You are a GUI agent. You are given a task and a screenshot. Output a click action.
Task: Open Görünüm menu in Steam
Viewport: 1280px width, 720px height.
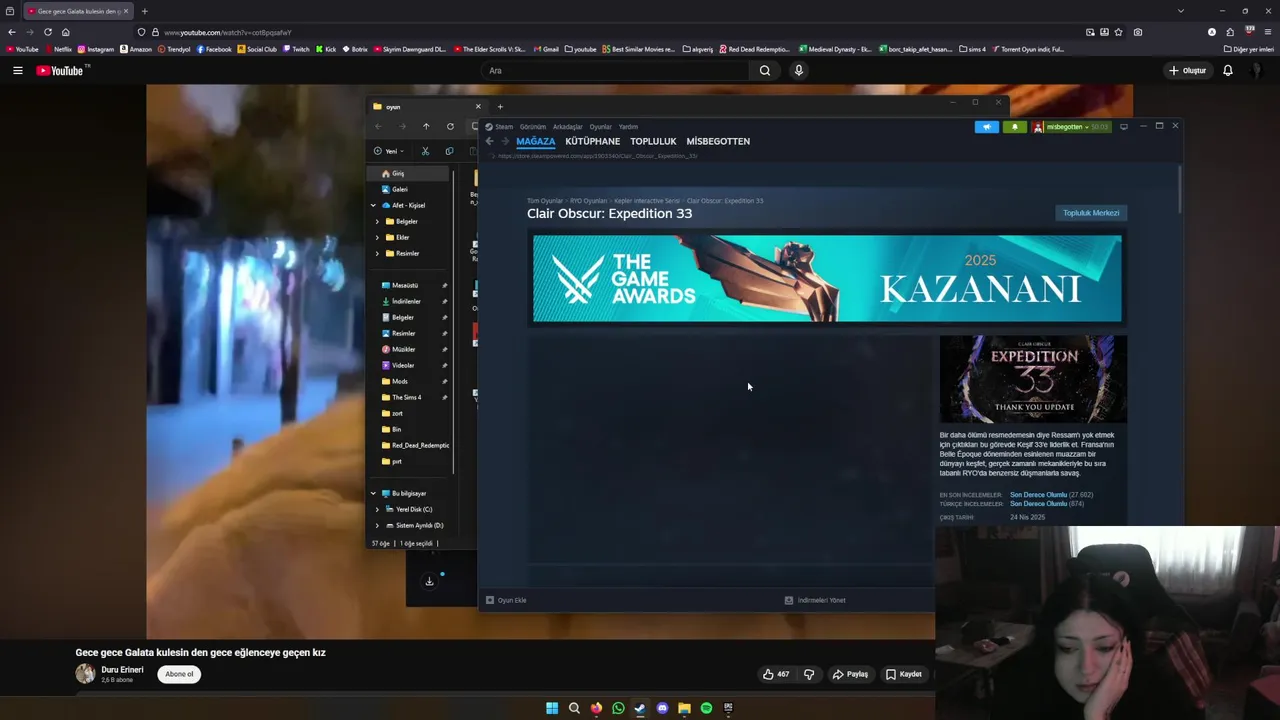click(533, 127)
